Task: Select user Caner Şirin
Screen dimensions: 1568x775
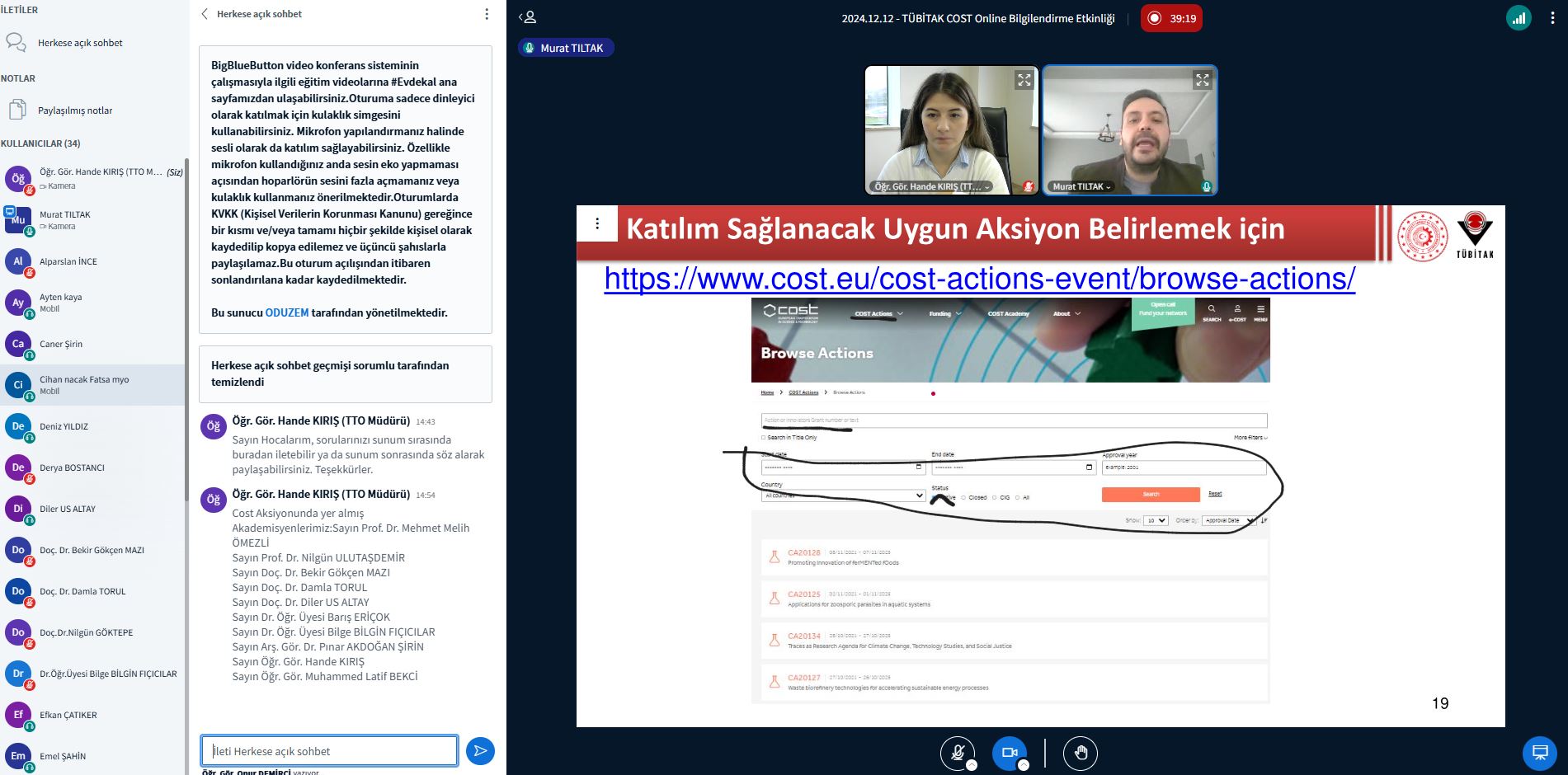Action: [x=93, y=344]
